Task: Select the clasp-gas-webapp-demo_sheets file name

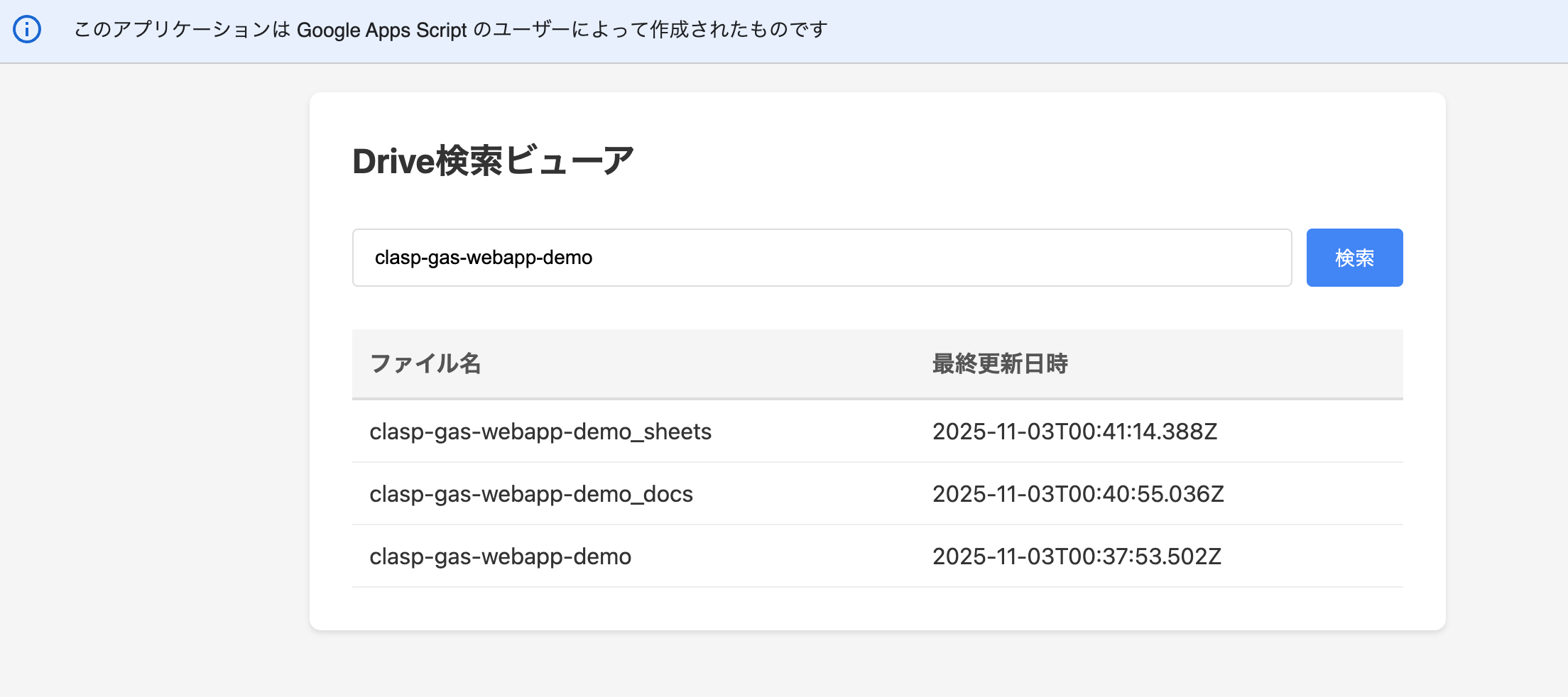Action: 540,432
